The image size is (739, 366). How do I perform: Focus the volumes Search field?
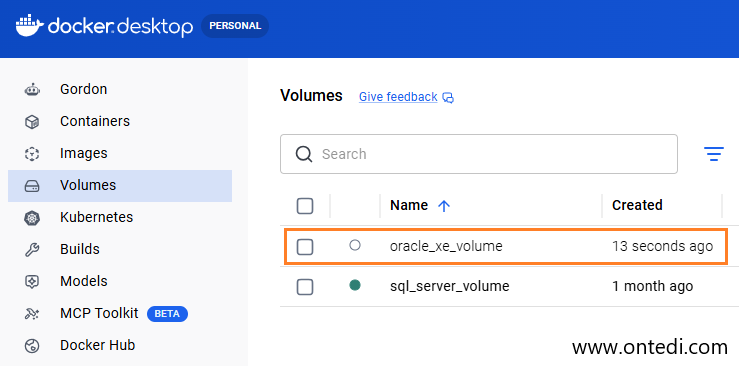479,154
